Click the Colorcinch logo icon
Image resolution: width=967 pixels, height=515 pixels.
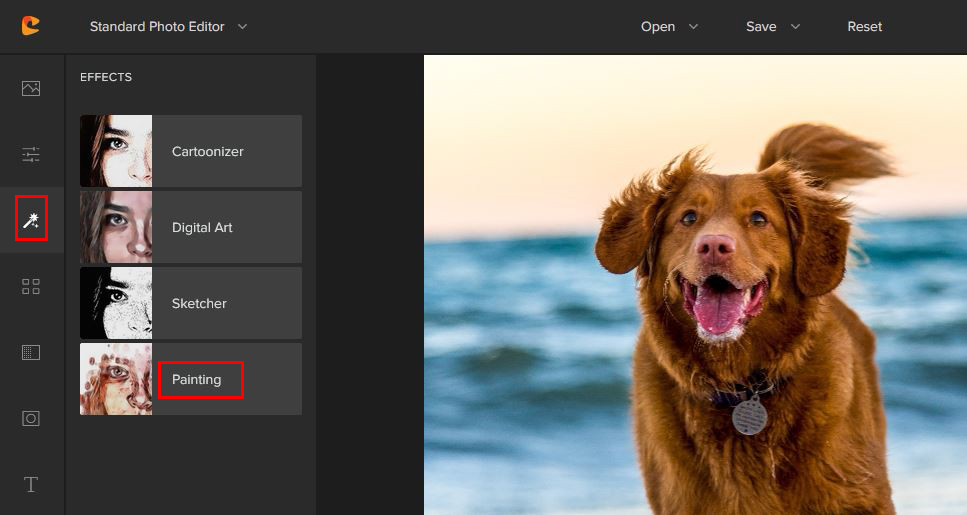coord(31,26)
